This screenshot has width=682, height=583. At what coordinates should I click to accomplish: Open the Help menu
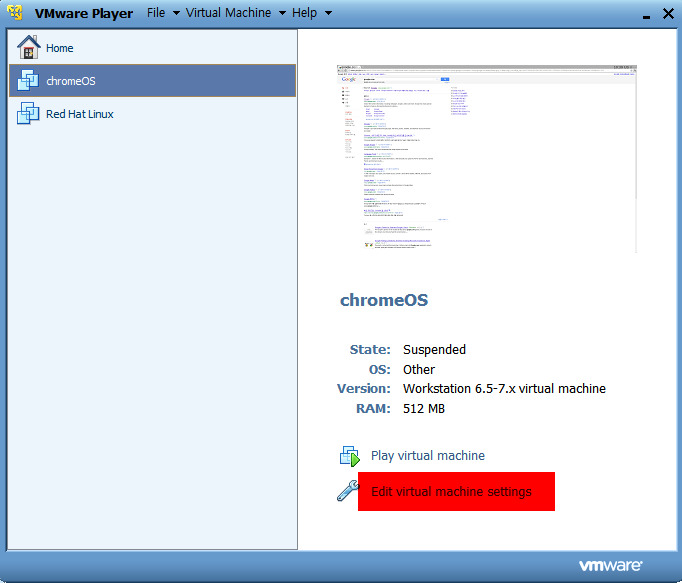(x=304, y=13)
